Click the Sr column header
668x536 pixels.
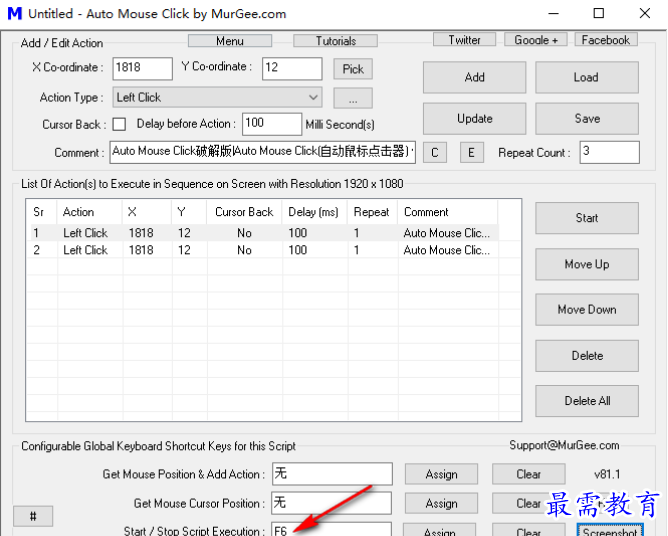click(x=43, y=212)
